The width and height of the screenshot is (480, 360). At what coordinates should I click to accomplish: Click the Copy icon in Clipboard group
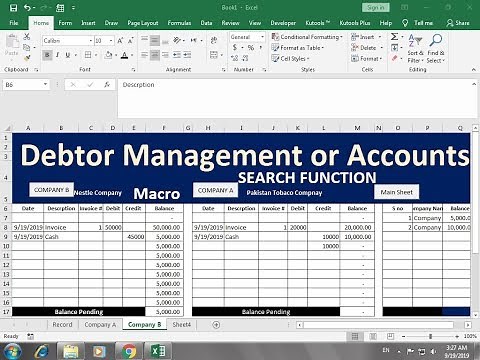[27, 48]
